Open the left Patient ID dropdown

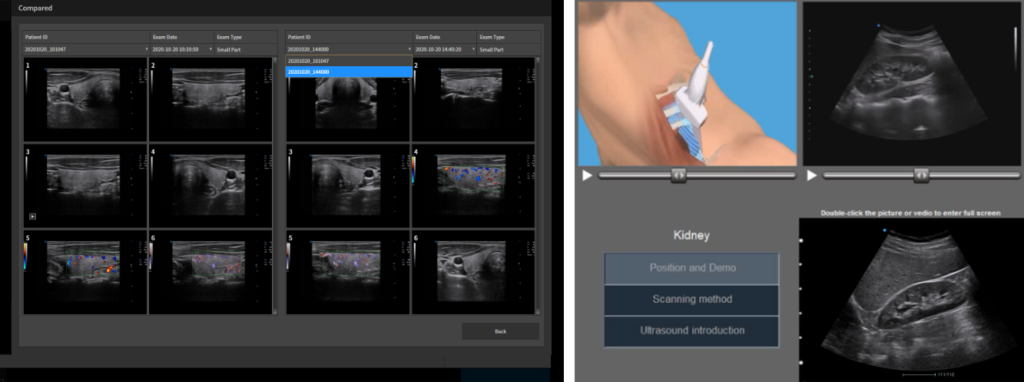pyautogui.click(x=86, y=49)
